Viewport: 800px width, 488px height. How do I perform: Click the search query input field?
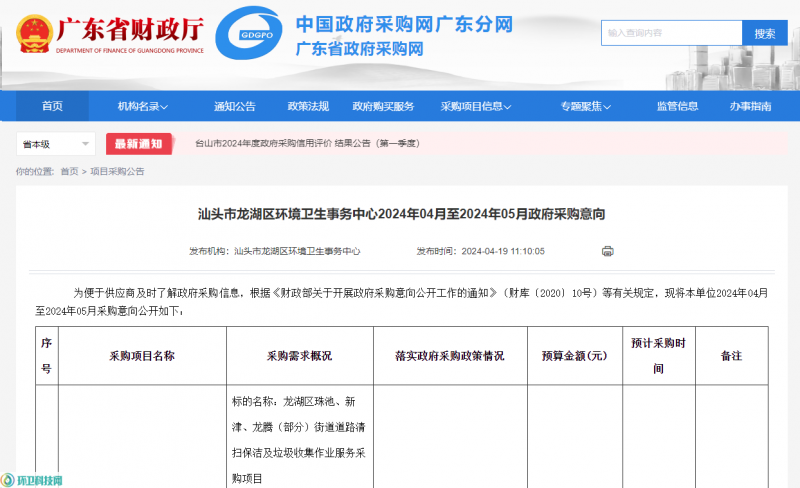(x=670, y=33)
